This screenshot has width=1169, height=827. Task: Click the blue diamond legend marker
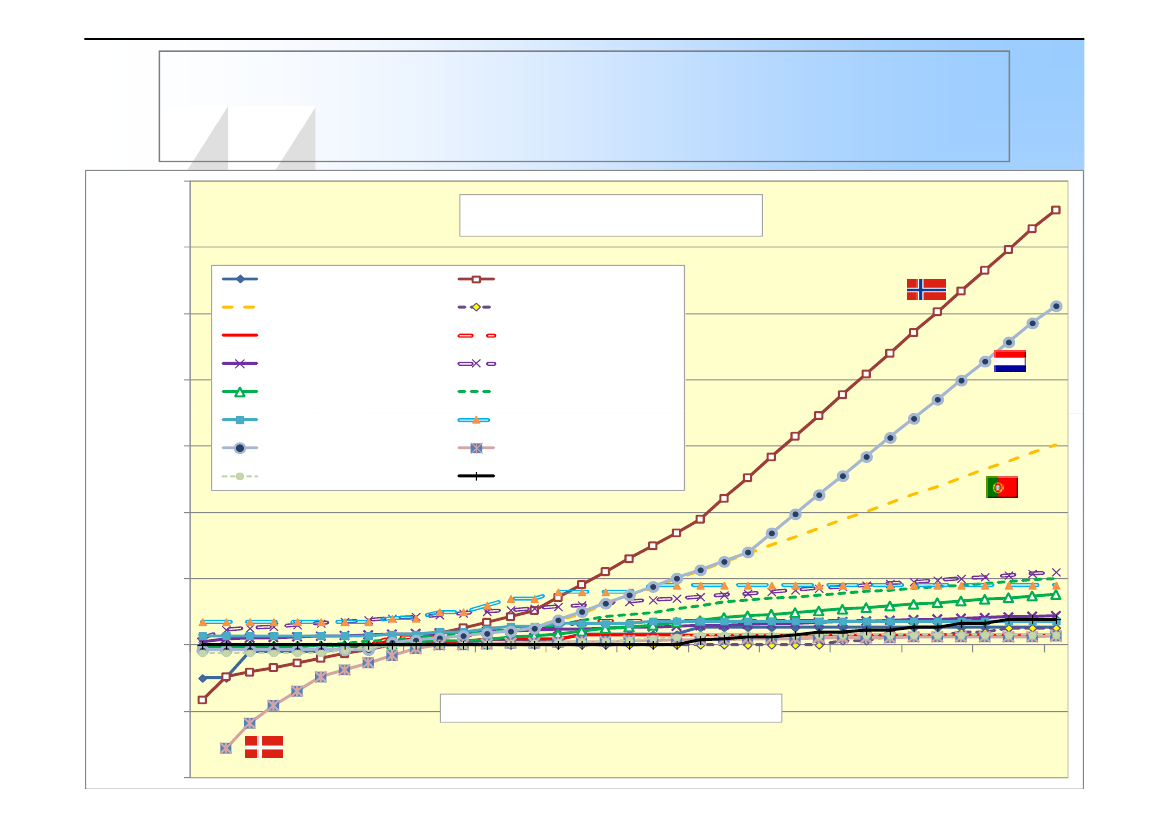[x=240, y=279]
